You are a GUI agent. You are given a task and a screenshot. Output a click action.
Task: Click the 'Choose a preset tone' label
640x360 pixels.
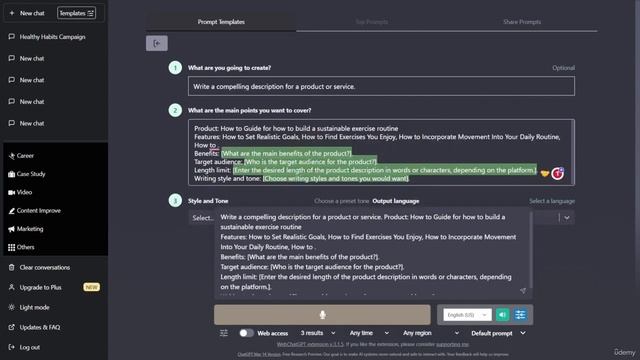pyautogui.click(x=342, y=201)
